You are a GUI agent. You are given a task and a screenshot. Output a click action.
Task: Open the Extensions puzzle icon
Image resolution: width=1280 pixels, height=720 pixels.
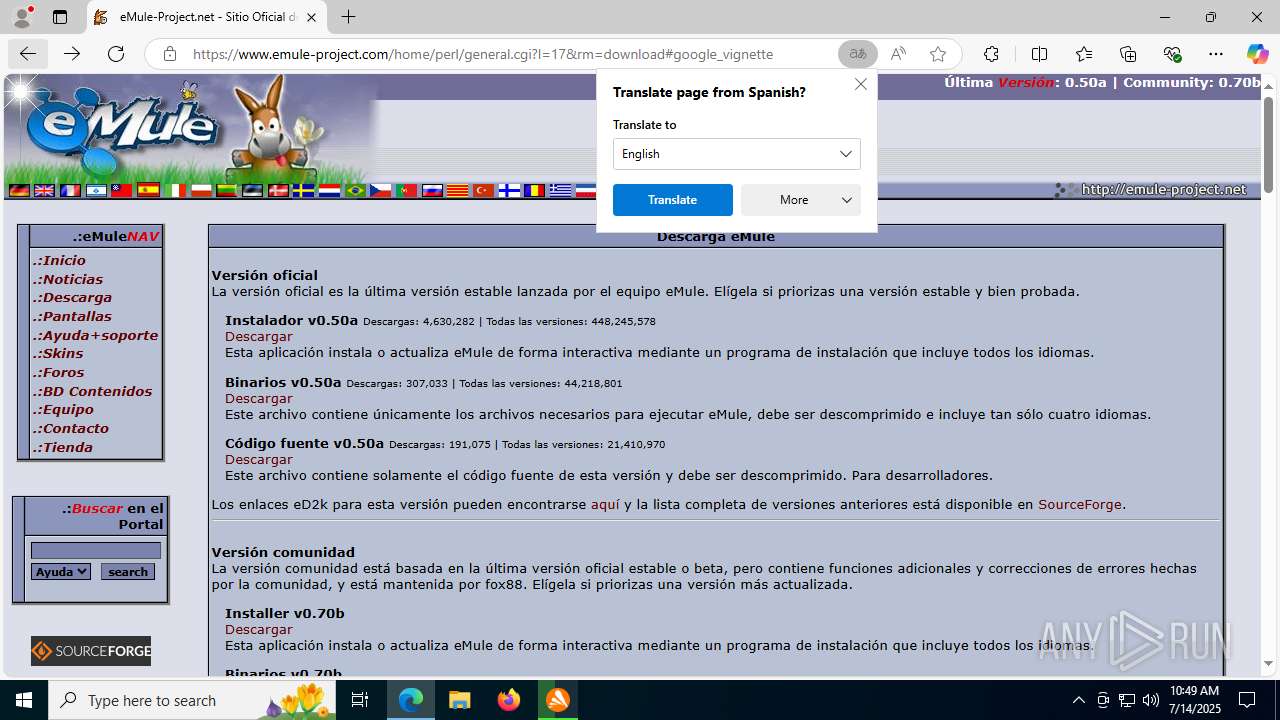(991, 54)
